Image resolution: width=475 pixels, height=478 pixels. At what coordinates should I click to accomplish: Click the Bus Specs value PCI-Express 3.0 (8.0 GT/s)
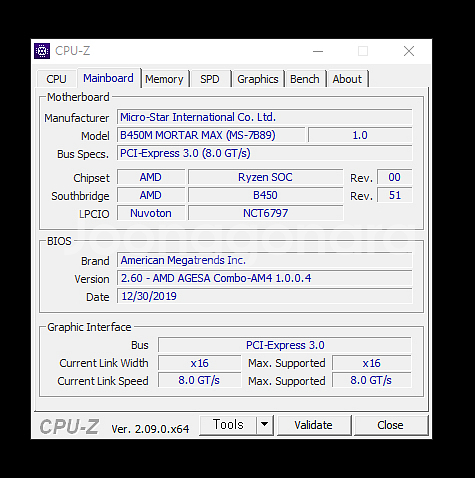pyautogui.click(x=265, y=153)
